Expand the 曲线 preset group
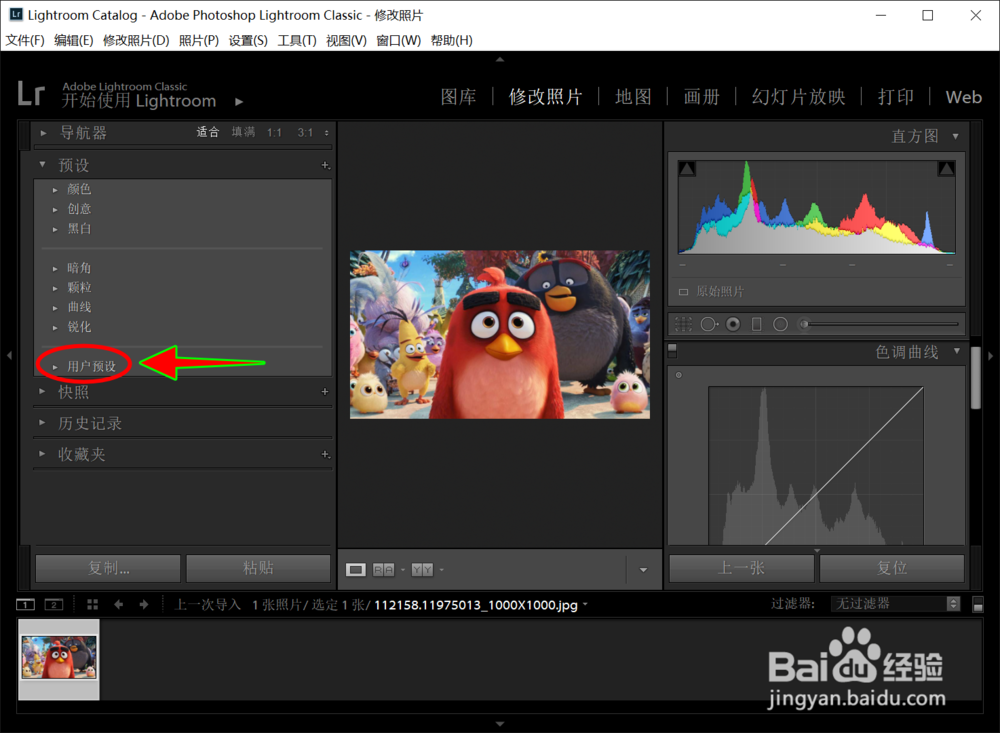The image size is (1000, 733). click(x=55, y=308)
